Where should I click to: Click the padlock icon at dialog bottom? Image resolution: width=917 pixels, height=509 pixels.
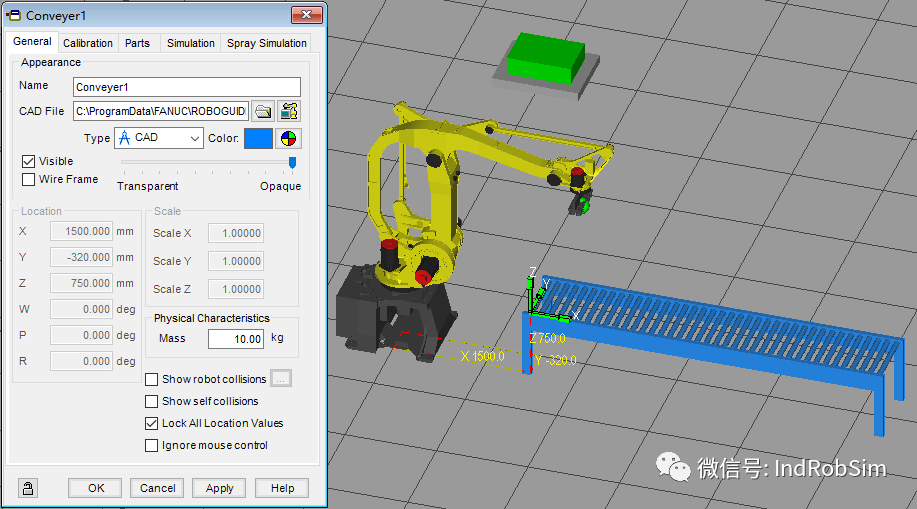(27, 488)
